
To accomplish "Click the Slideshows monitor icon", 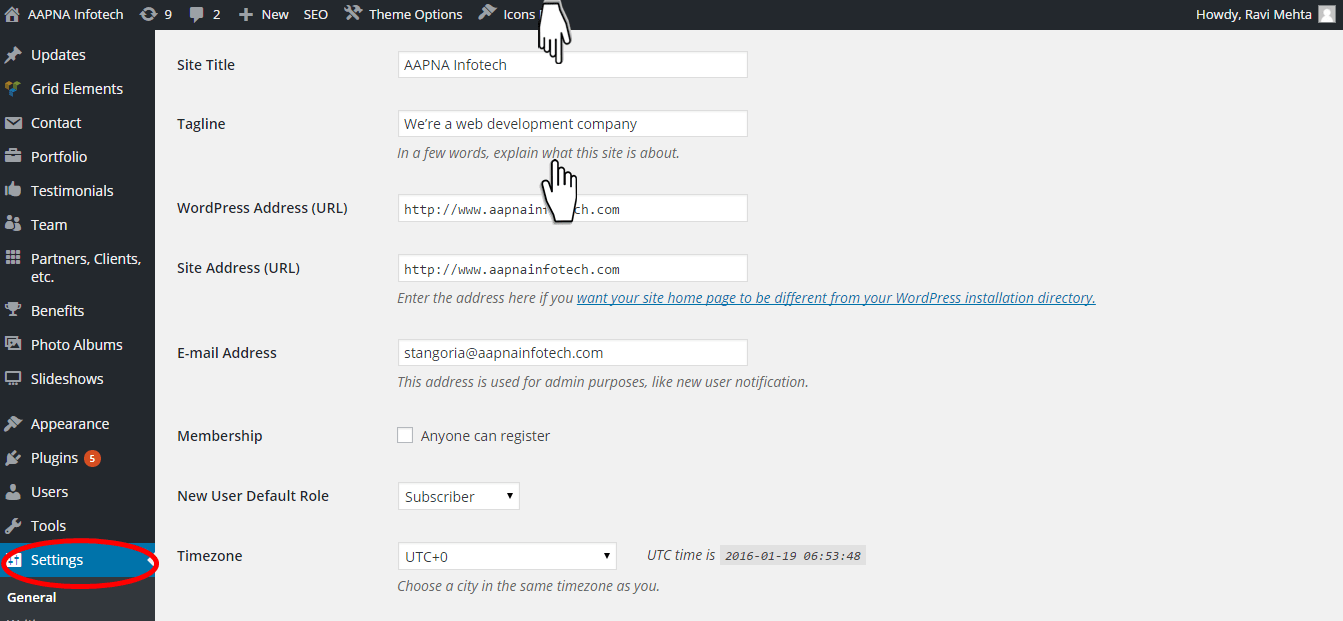I will click(x=13, y=379).
